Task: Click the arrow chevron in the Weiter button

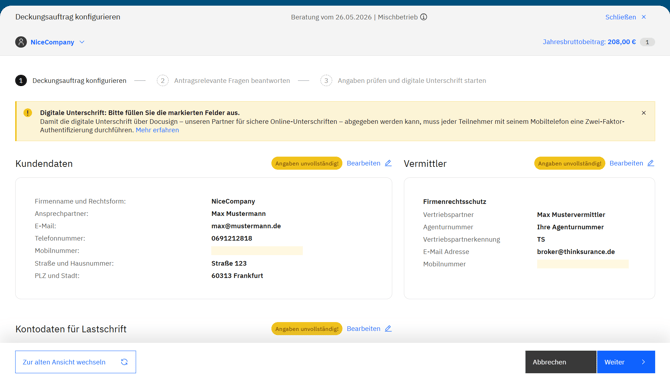Action: (644, 362)
